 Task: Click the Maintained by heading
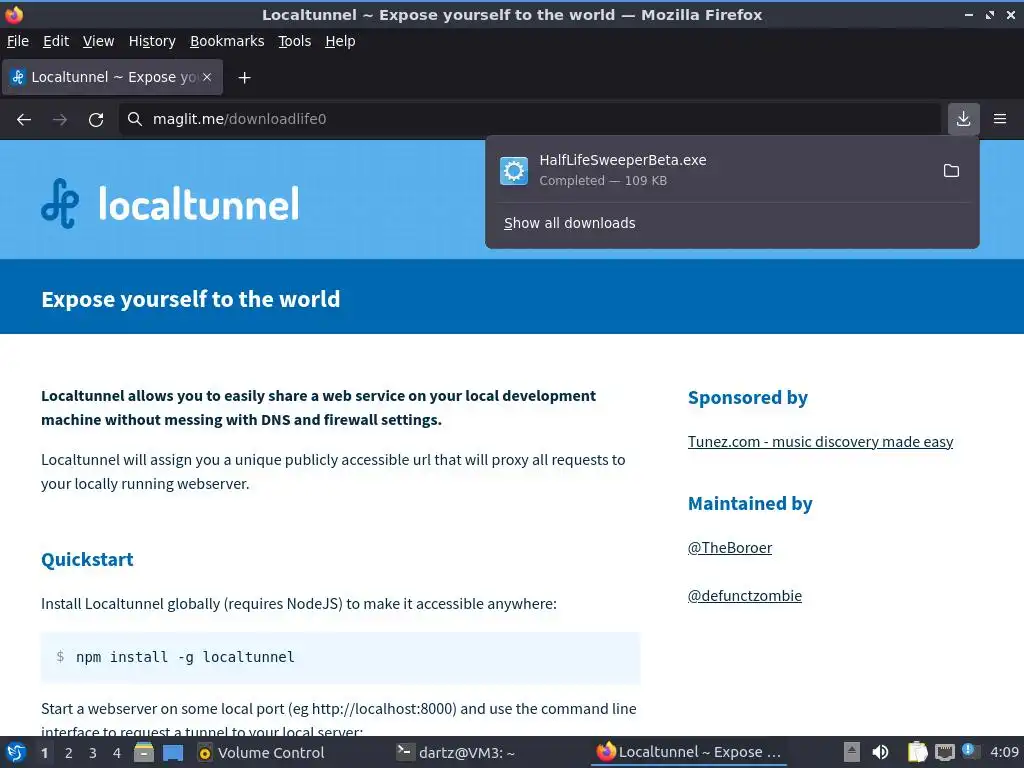pyautogui.click(x=750, y=504)
